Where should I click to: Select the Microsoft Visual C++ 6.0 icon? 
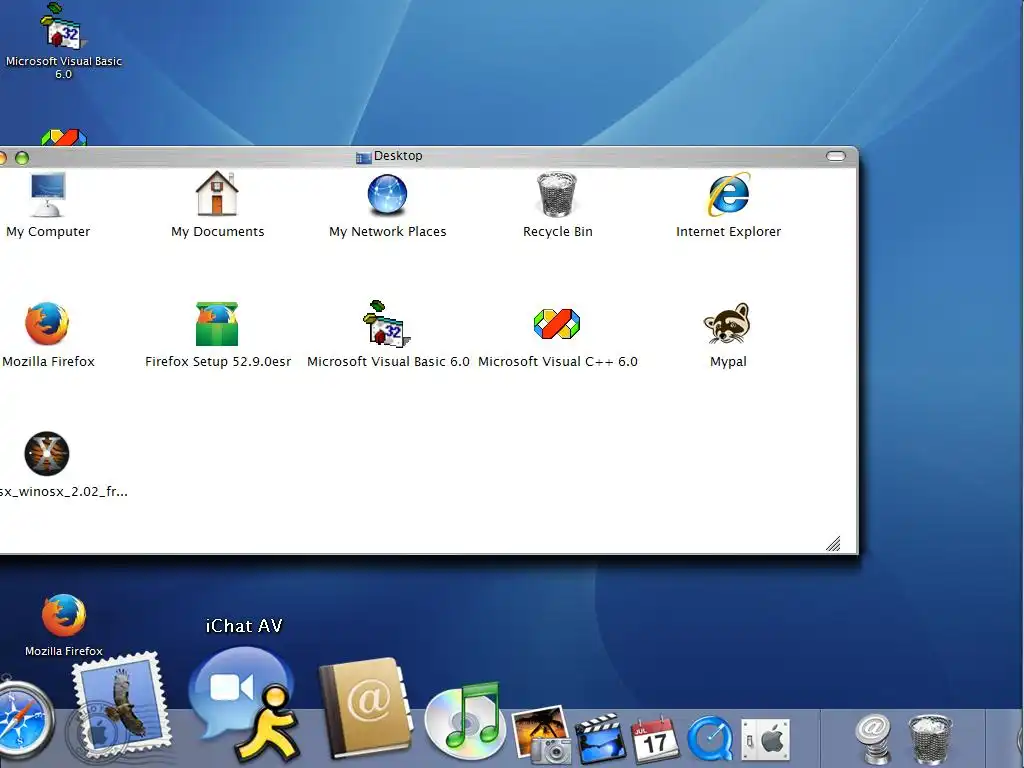tap(557, 324)
